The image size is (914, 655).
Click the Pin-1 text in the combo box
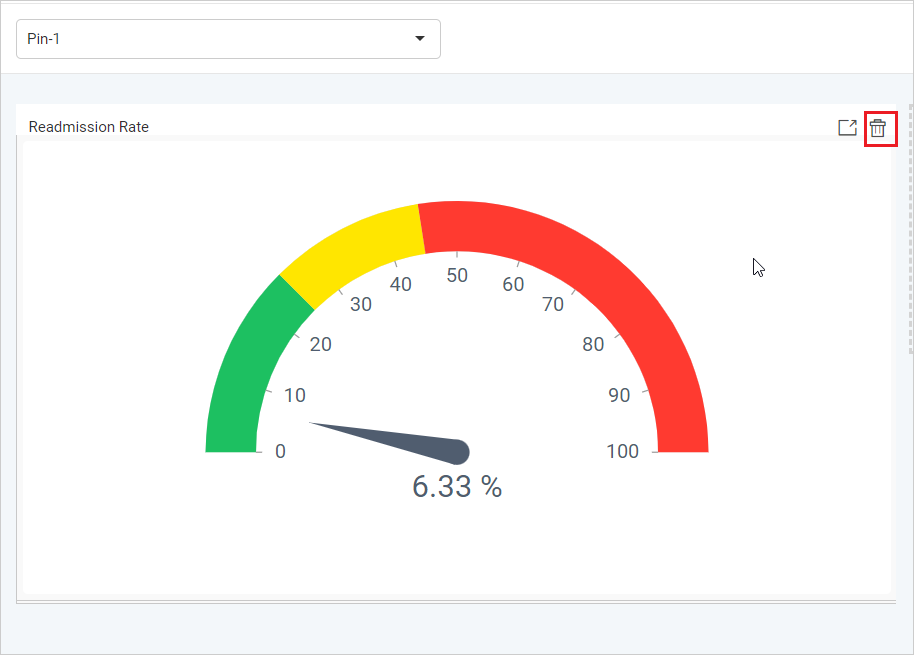(45, 39)
